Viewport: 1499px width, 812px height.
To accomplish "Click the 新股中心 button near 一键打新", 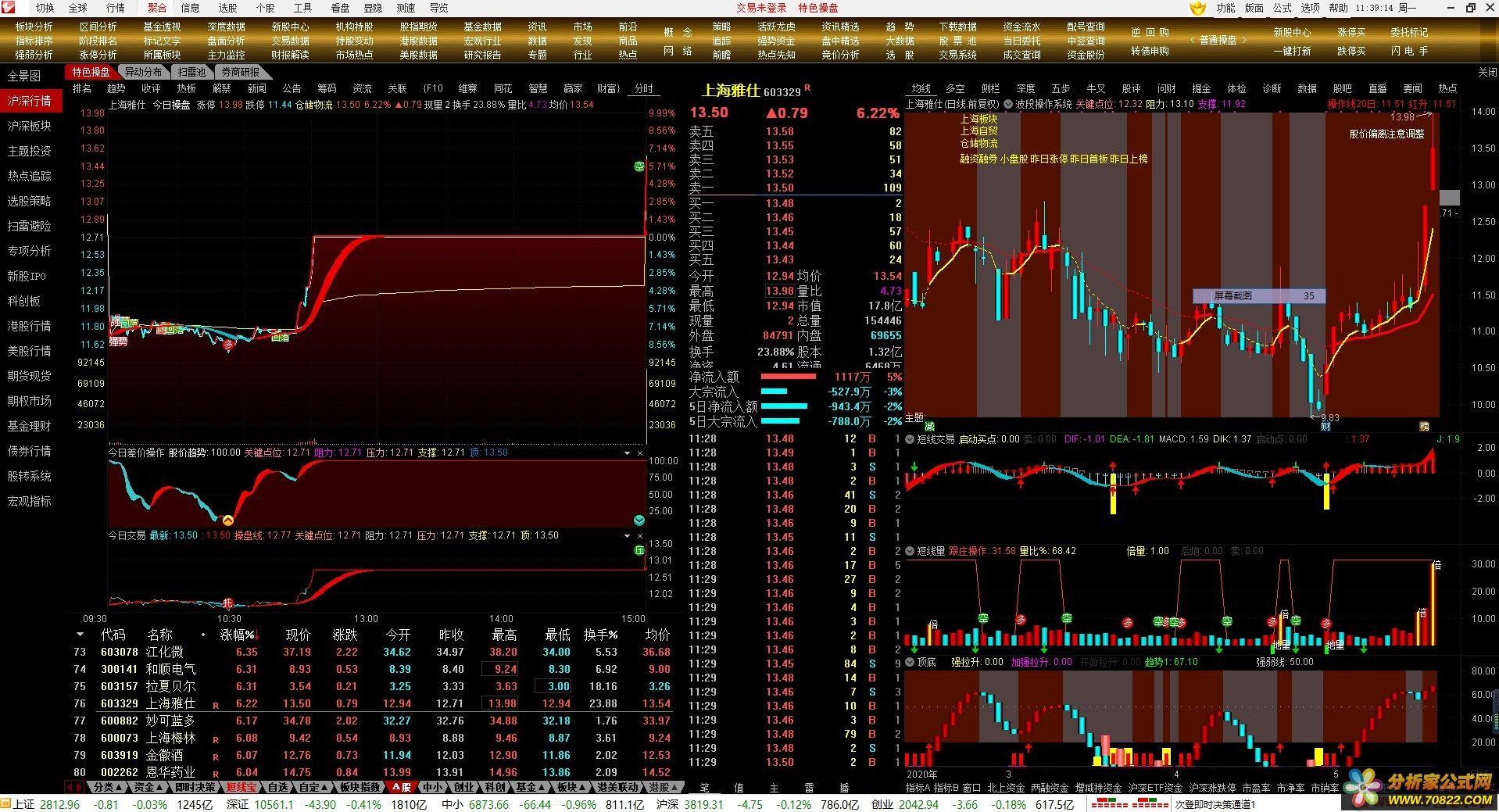I will click(x=1292, y=32).
